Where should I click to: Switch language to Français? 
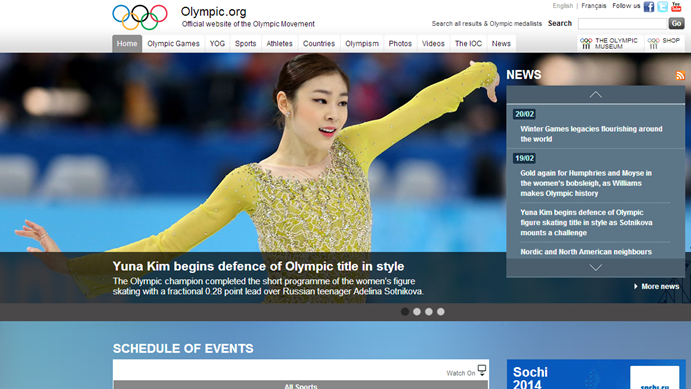[594, 6]
